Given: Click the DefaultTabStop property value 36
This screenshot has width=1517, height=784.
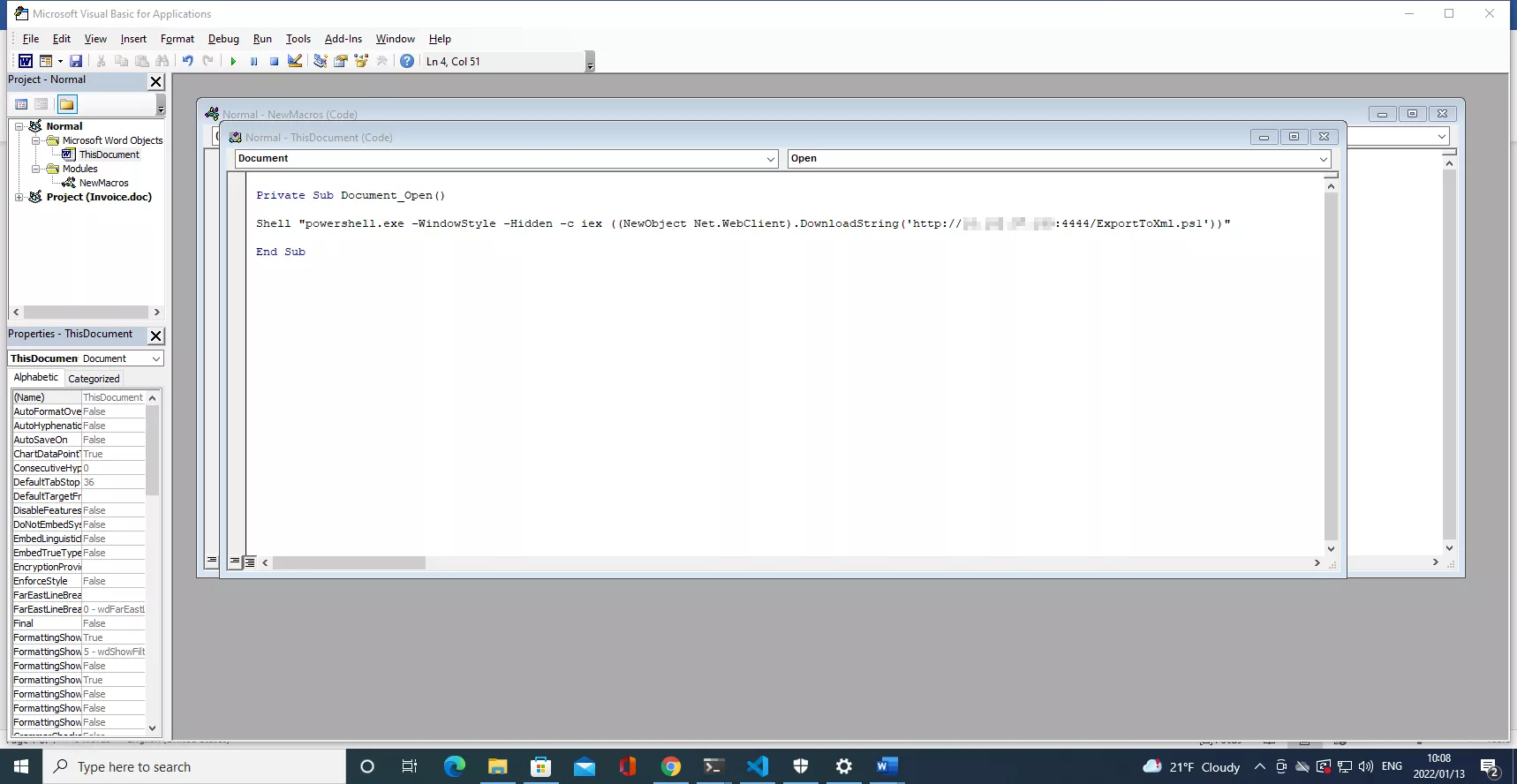Looking at the screenshot, I should pyautogui.click(x=114, y=482).
